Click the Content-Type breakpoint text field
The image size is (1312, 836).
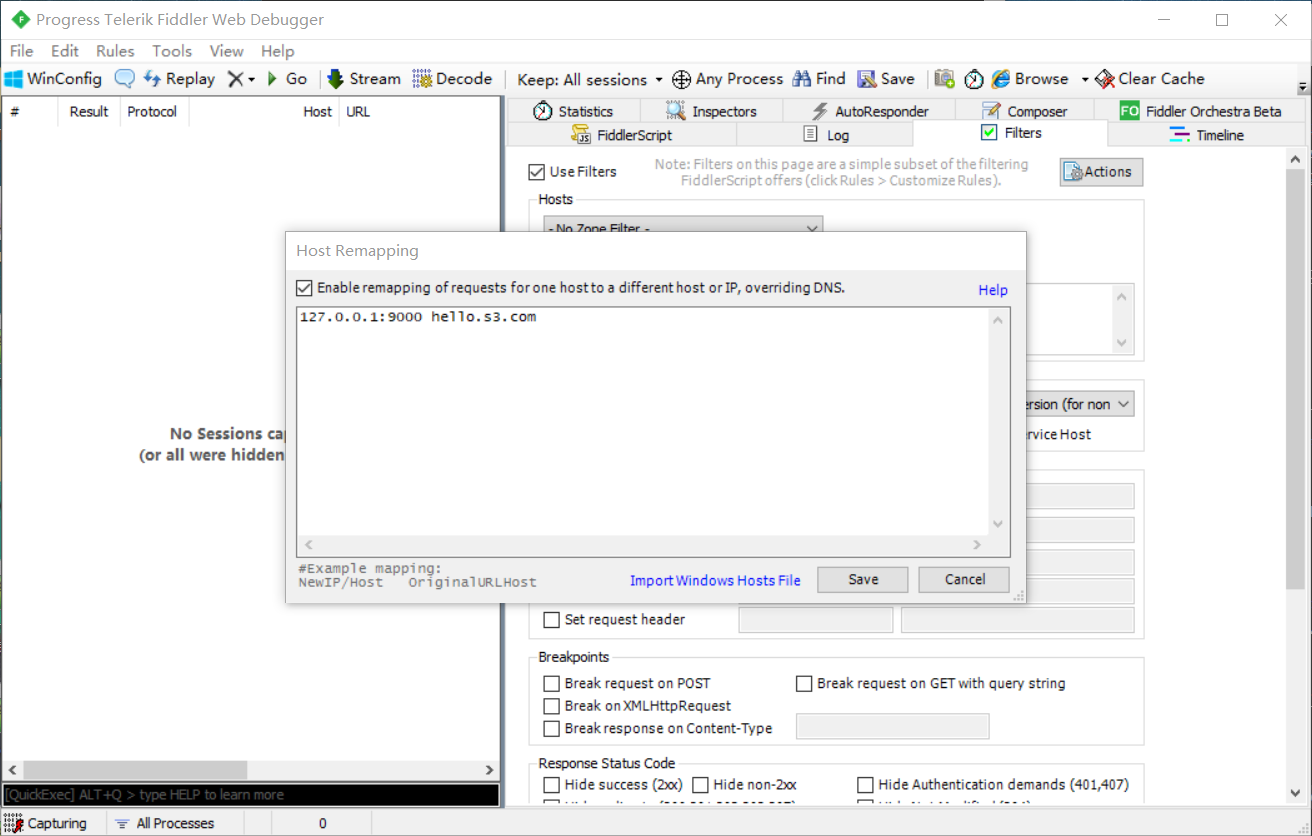(x=892, y=727)
